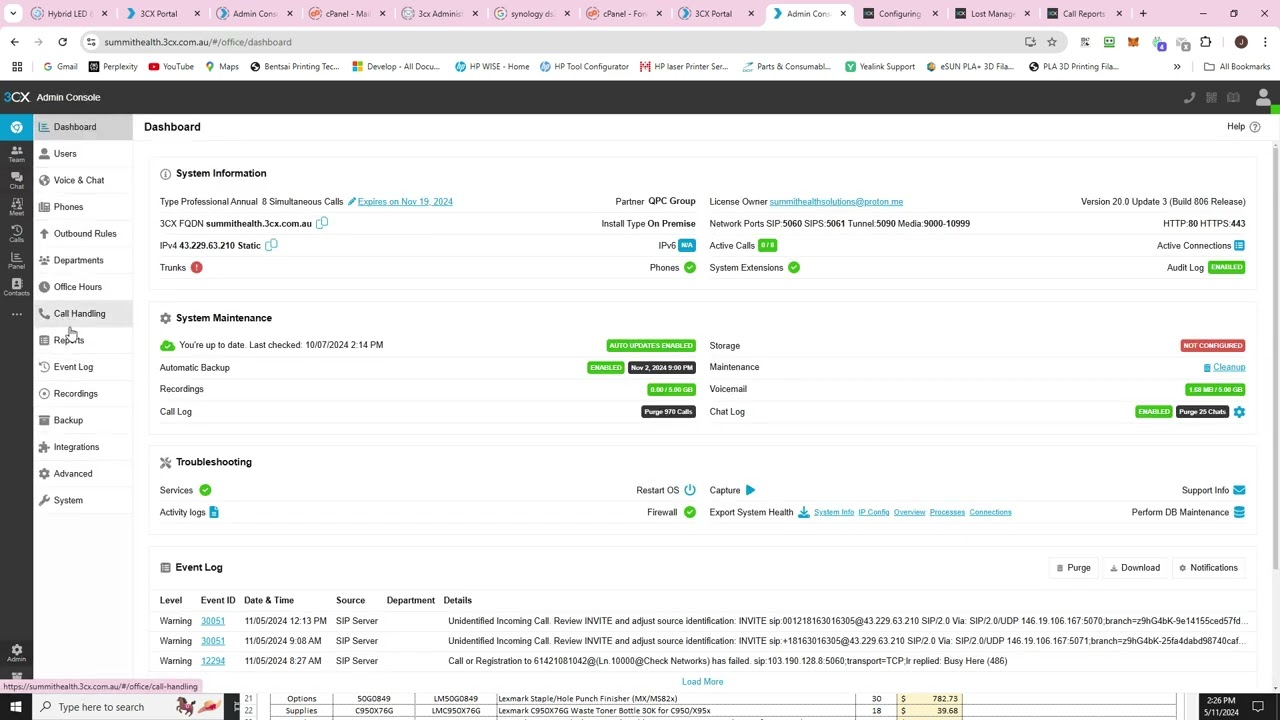This screenshot has width=1280, height=720.
Task: Toggle the Auto Updates Enabled badge
Action: (x=650, y=345)
